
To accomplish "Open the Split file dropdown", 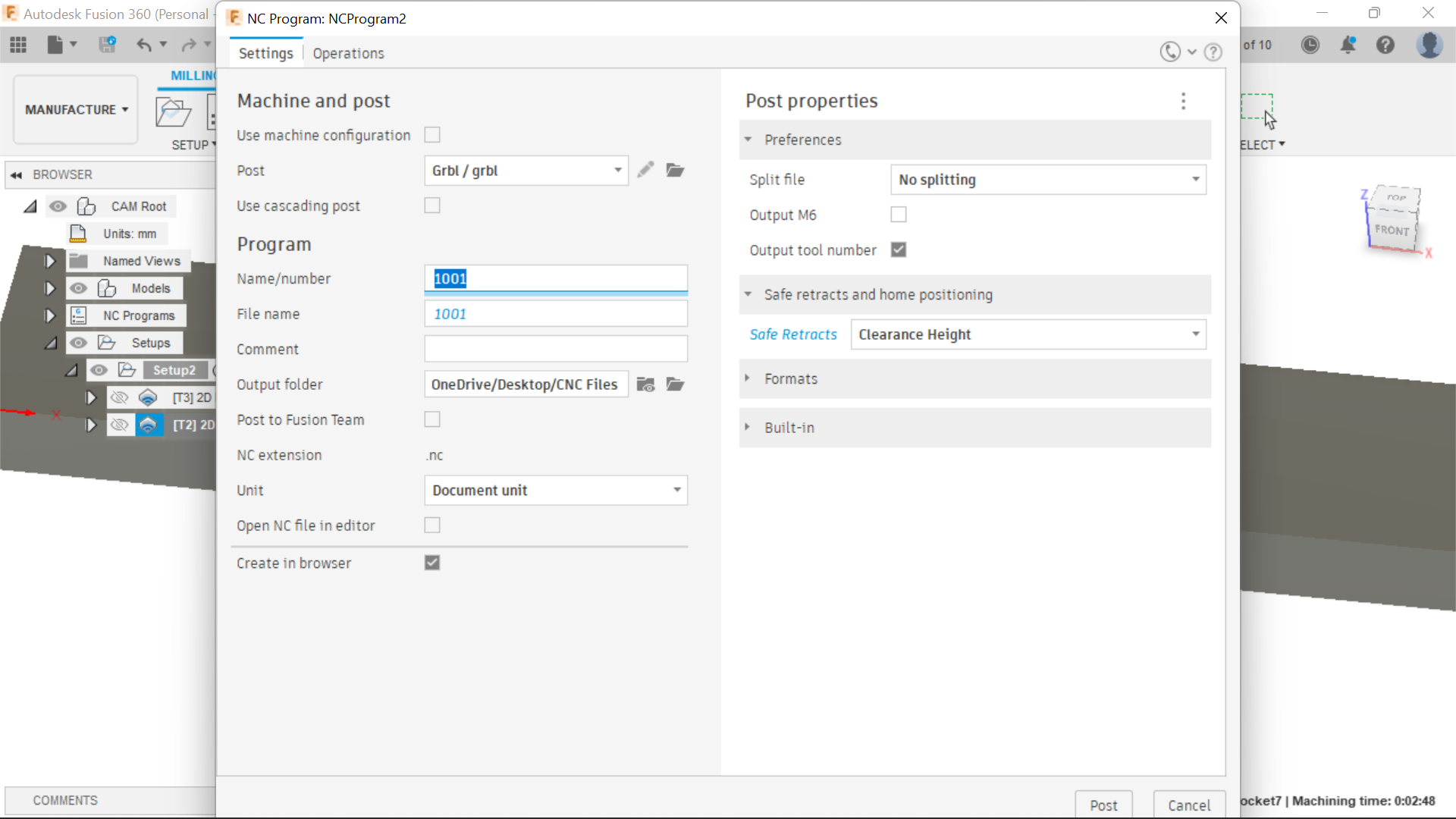I will 1047,180.
